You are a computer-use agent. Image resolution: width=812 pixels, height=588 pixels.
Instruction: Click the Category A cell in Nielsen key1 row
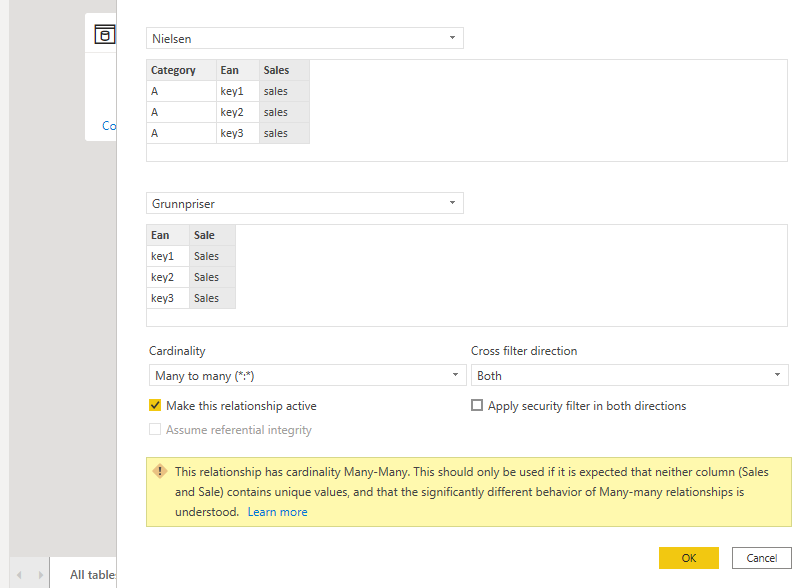point(181,91)
